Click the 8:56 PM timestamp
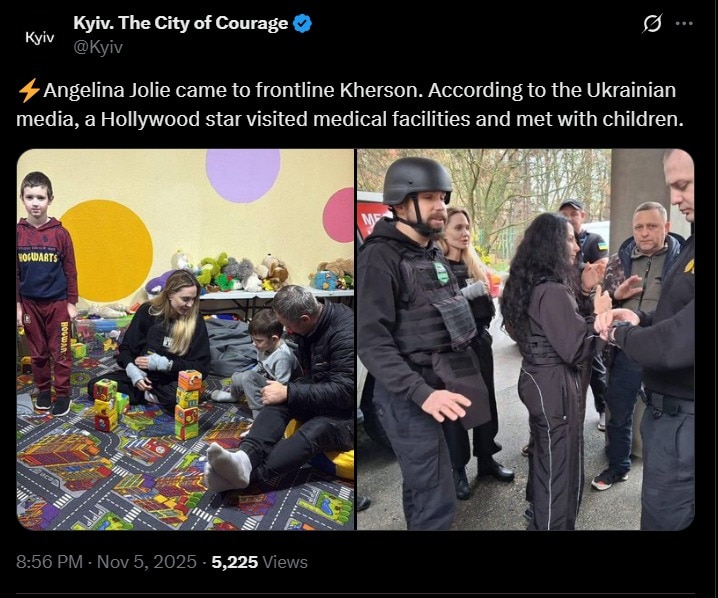This screenshot has height=598, width=718. tap(49, 562)
